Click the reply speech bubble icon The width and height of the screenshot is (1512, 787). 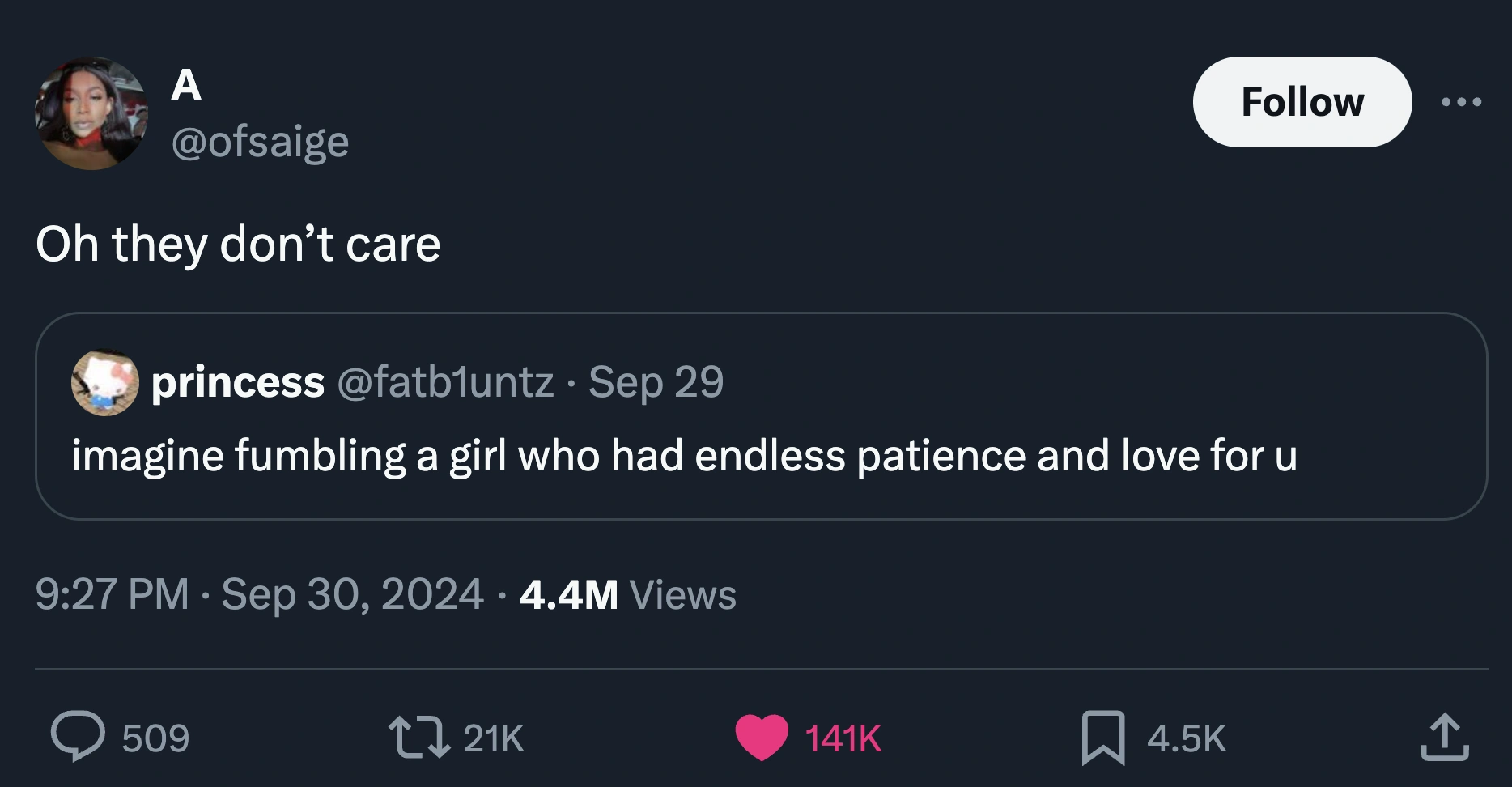tap(78, 737)
